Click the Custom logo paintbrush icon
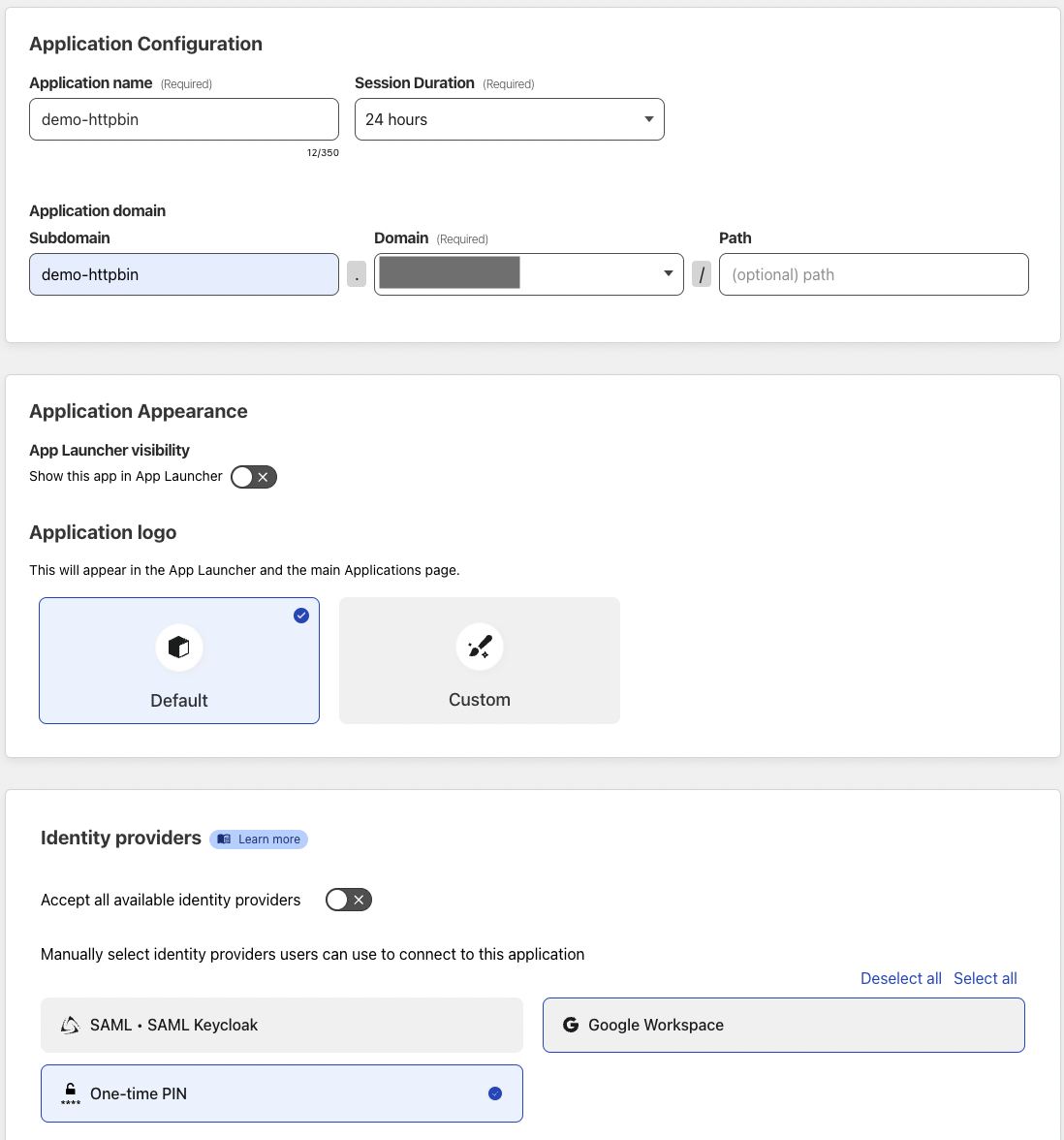This screenshot has width=1064, height=1140. pos(480,647)
